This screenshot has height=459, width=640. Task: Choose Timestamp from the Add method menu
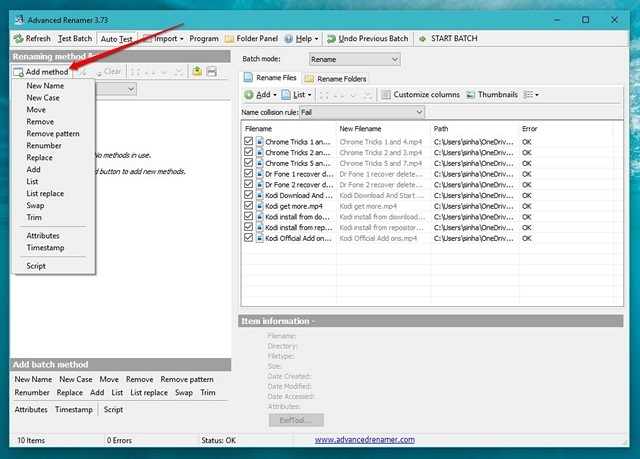pyautogui.click(x=45, y=248)
